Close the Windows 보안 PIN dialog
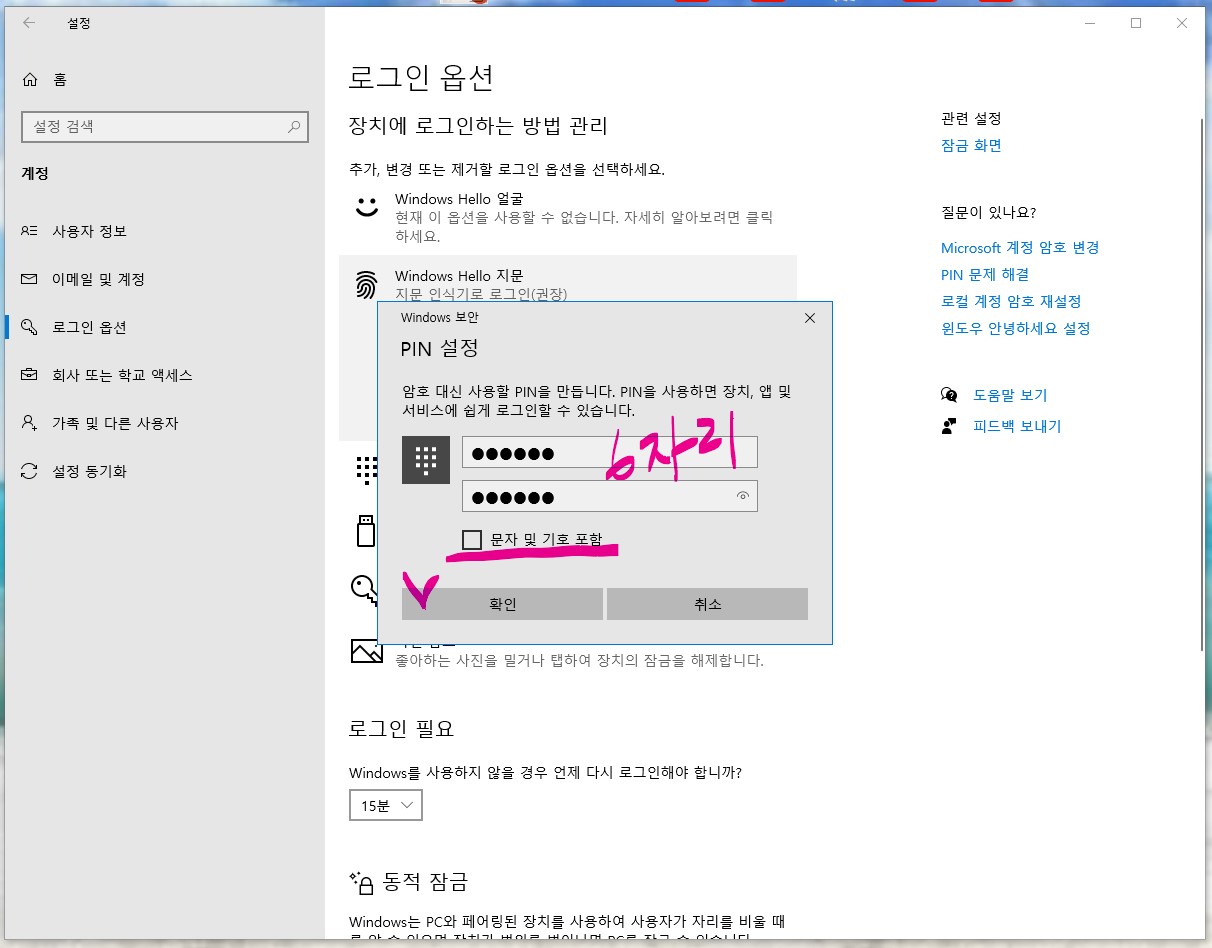 (x=810, y=318)
